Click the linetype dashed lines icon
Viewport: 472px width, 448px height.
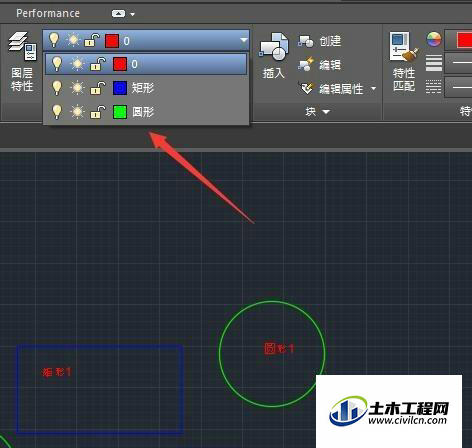(434, 87)
